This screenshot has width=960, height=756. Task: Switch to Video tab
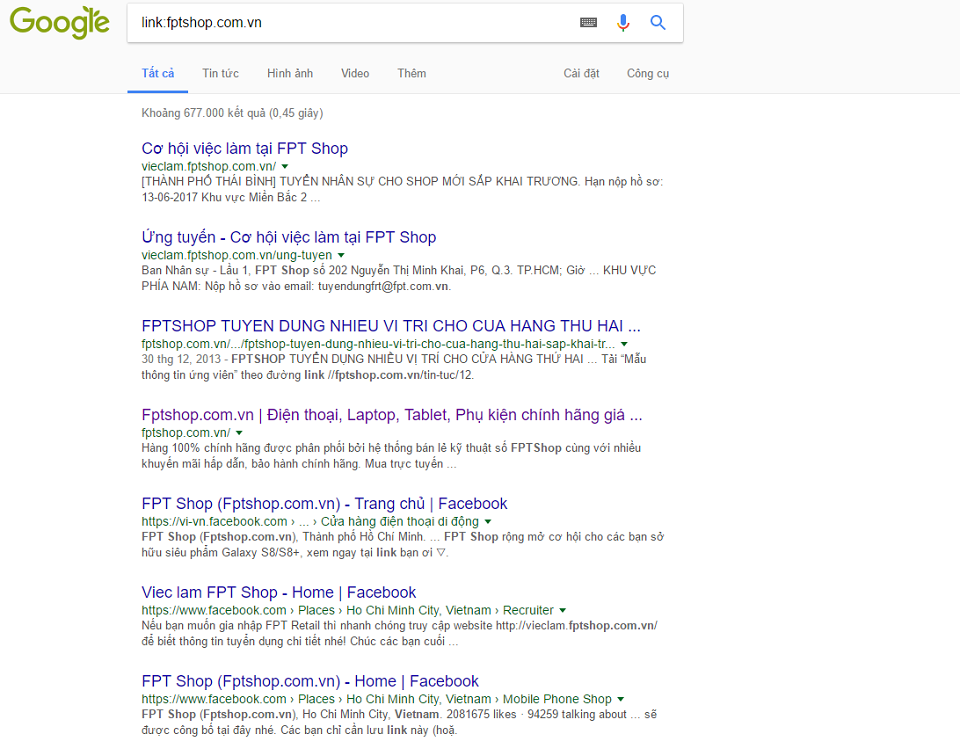(x=355, y=73)
